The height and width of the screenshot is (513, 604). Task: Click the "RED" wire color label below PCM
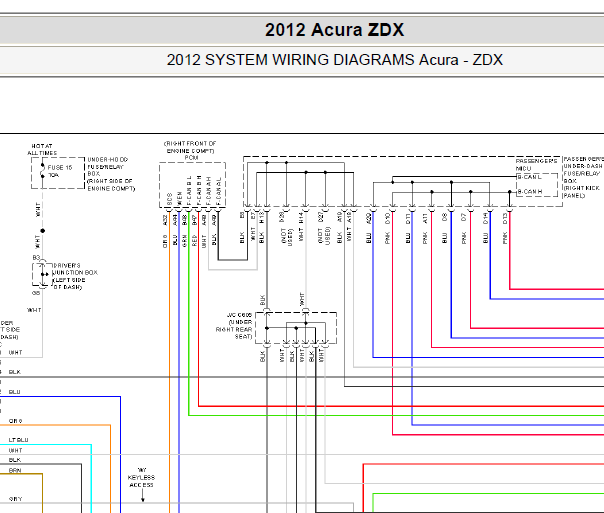[195, 241]
